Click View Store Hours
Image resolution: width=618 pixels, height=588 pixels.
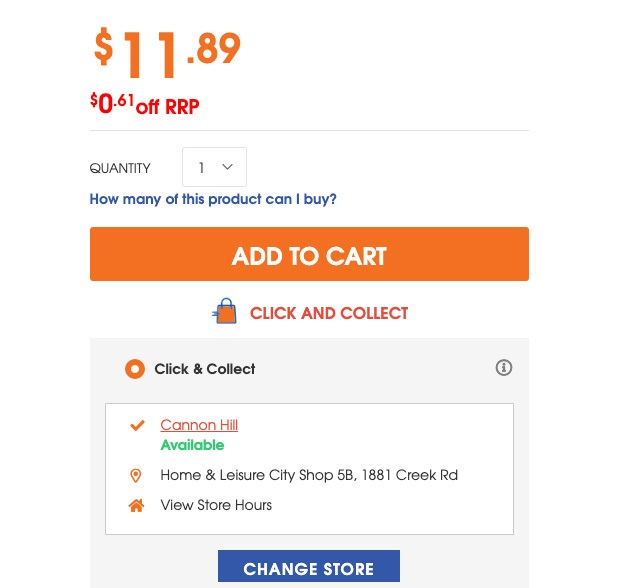point(216,505)
